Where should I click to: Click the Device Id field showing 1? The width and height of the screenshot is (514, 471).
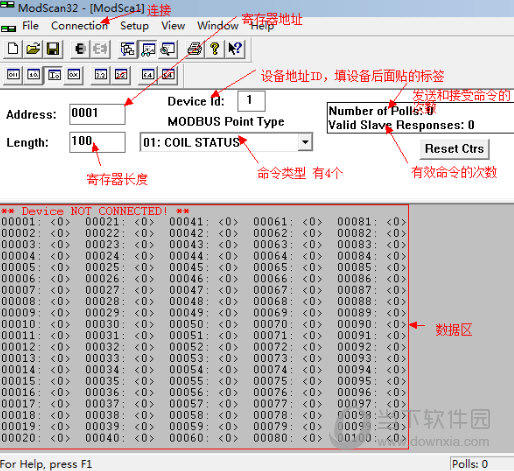pyautogui.click(x=251, y=101)
